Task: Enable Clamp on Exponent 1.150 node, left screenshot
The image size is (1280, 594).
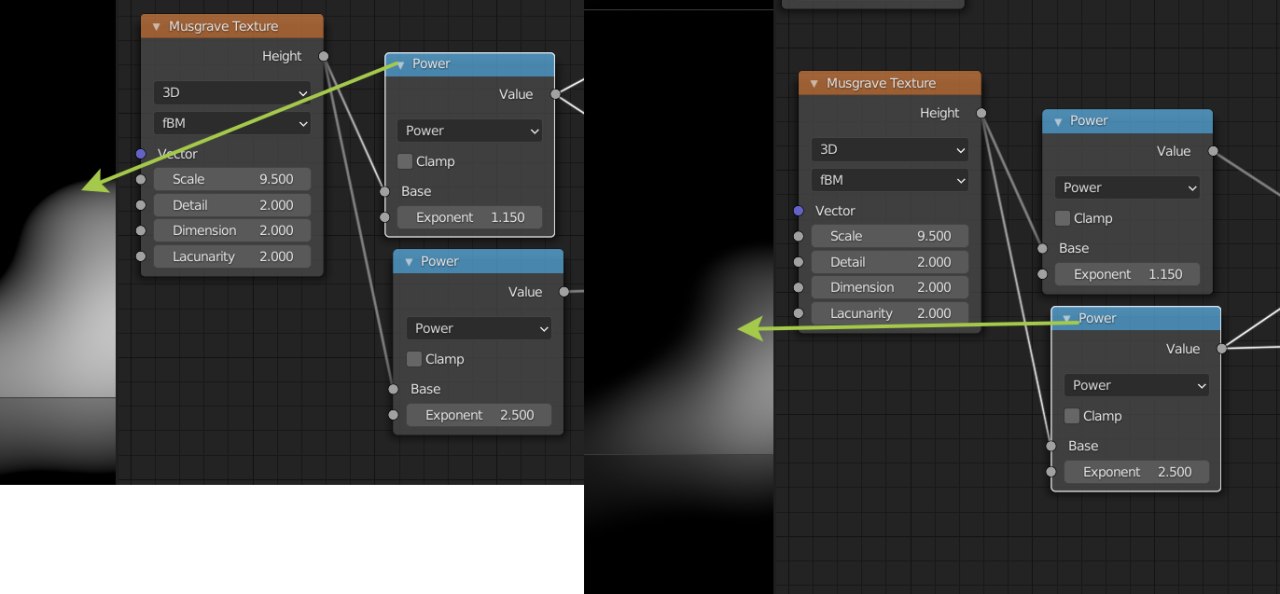Action: click(x=405, y=161)
